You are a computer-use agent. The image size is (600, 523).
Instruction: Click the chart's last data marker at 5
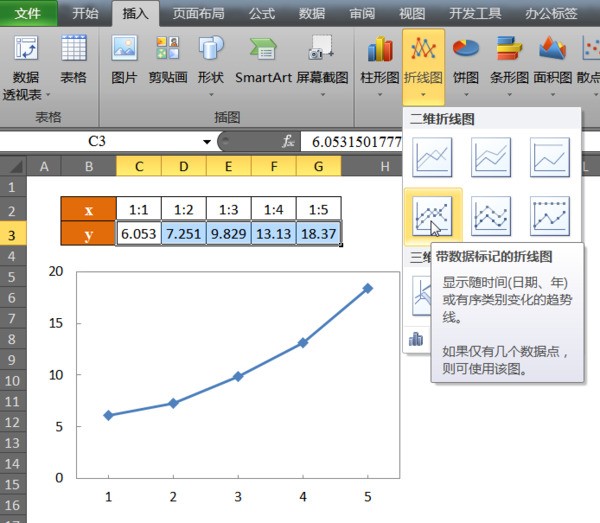click(x=368, y=288)
